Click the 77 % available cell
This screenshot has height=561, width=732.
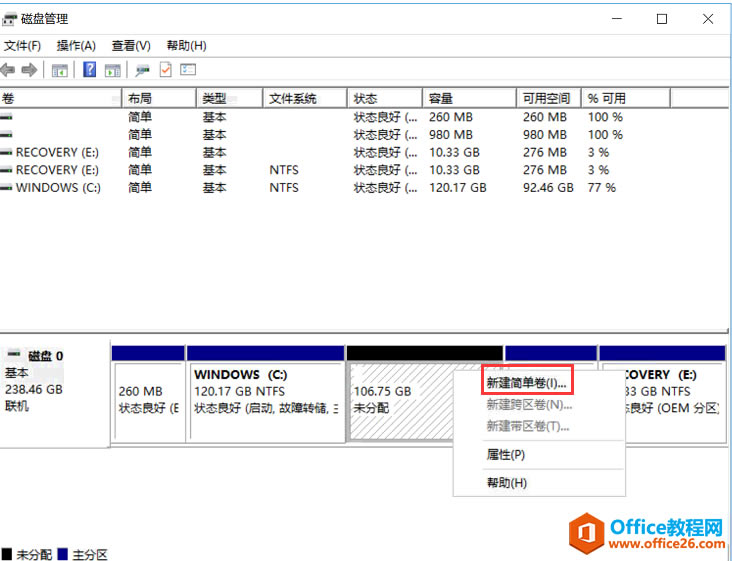(x=601, y=188)
